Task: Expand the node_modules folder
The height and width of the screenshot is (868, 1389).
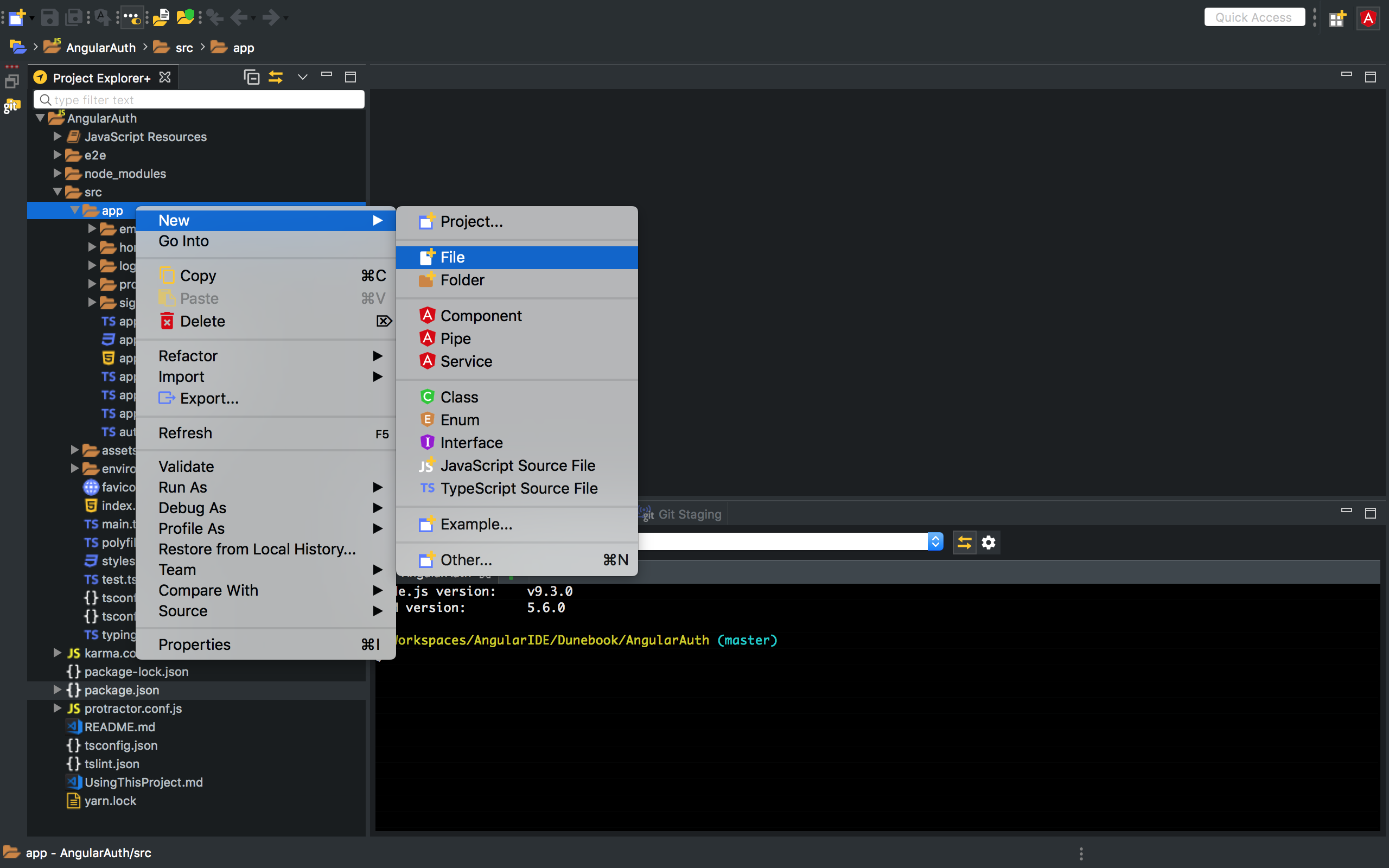Action: [x=58, y=174]
